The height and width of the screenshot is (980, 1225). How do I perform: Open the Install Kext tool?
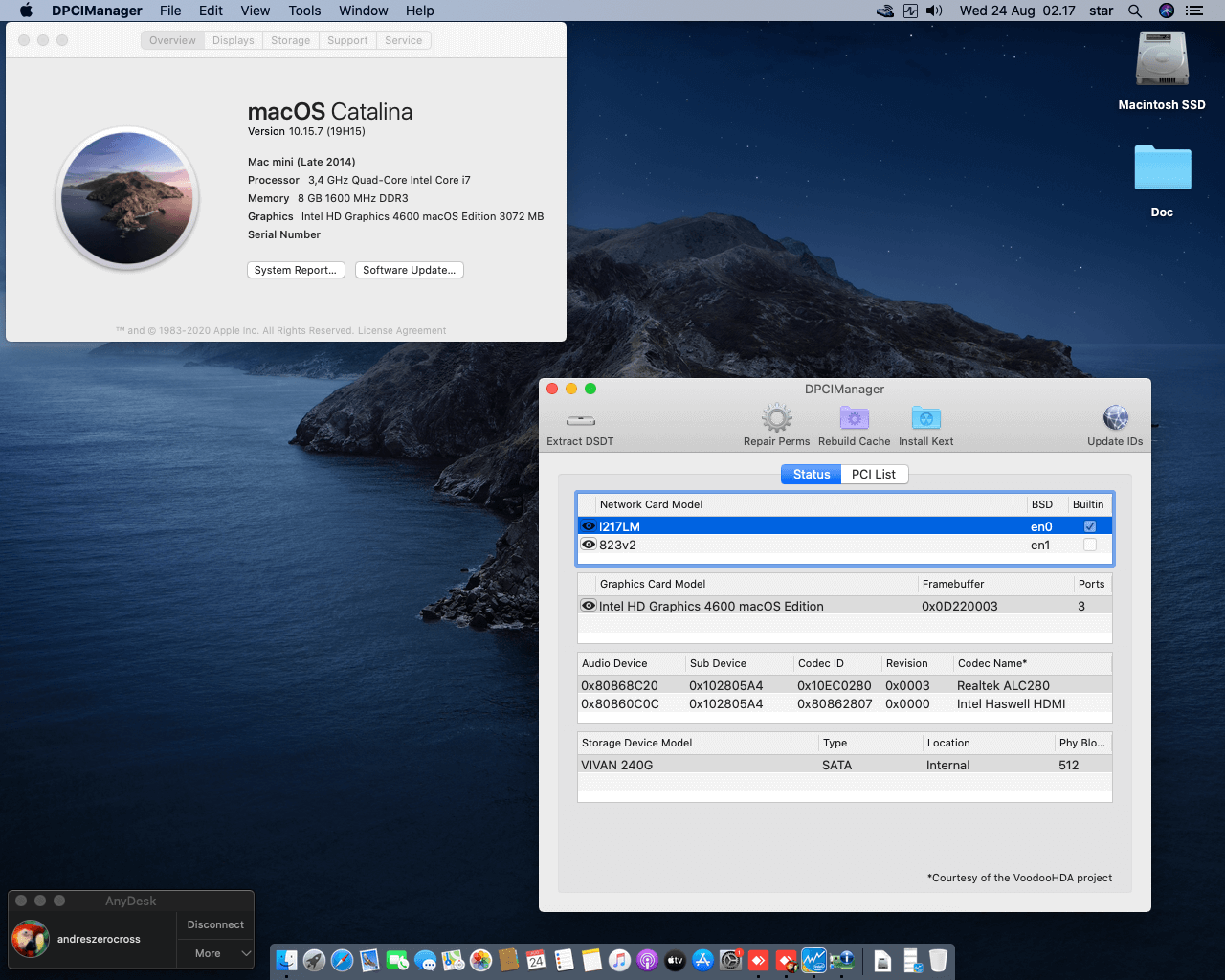pyautogui.click(x=925, y=418)
